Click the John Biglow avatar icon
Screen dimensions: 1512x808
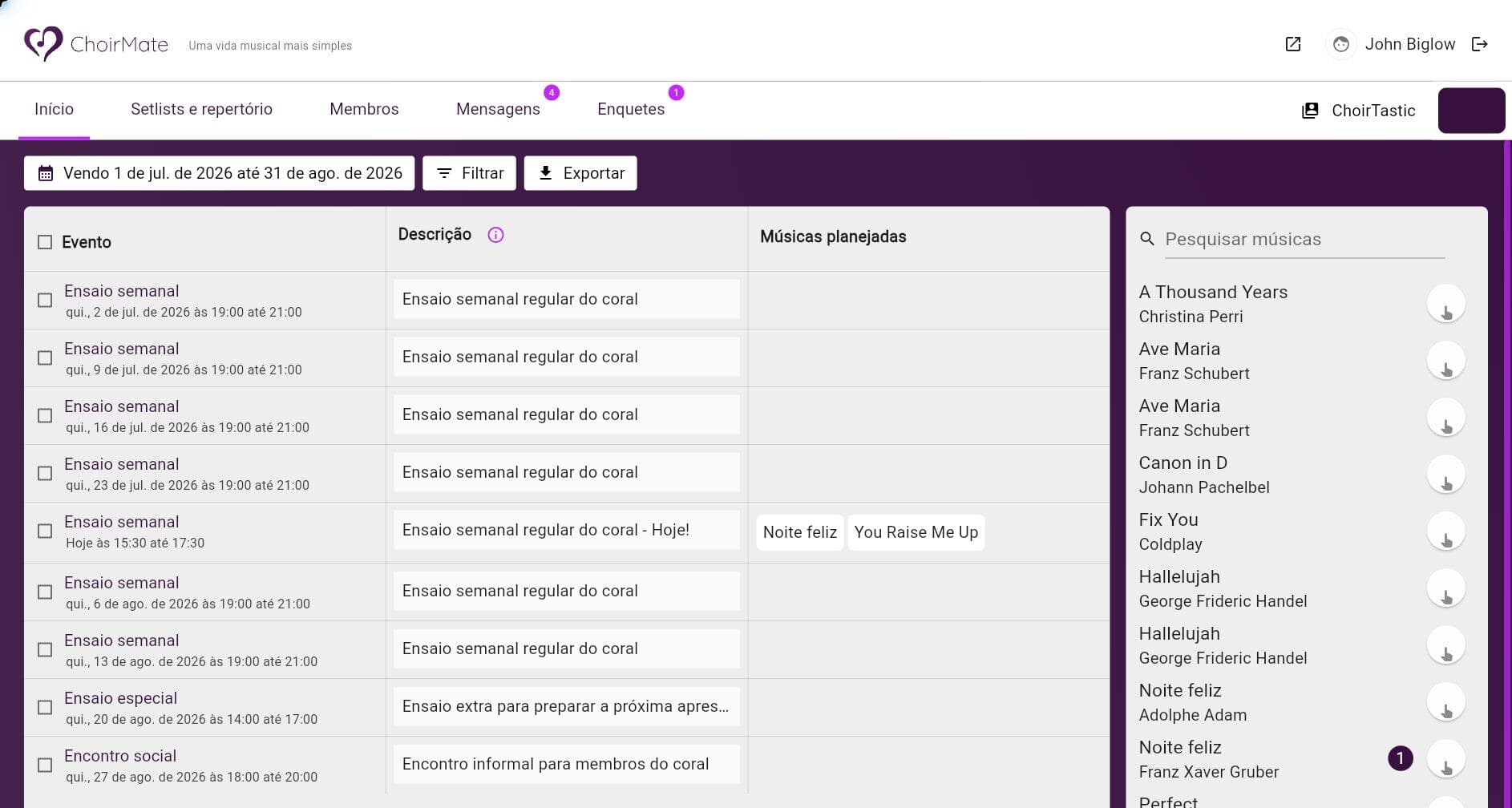pyautogui.click(x=1340, y=44)
